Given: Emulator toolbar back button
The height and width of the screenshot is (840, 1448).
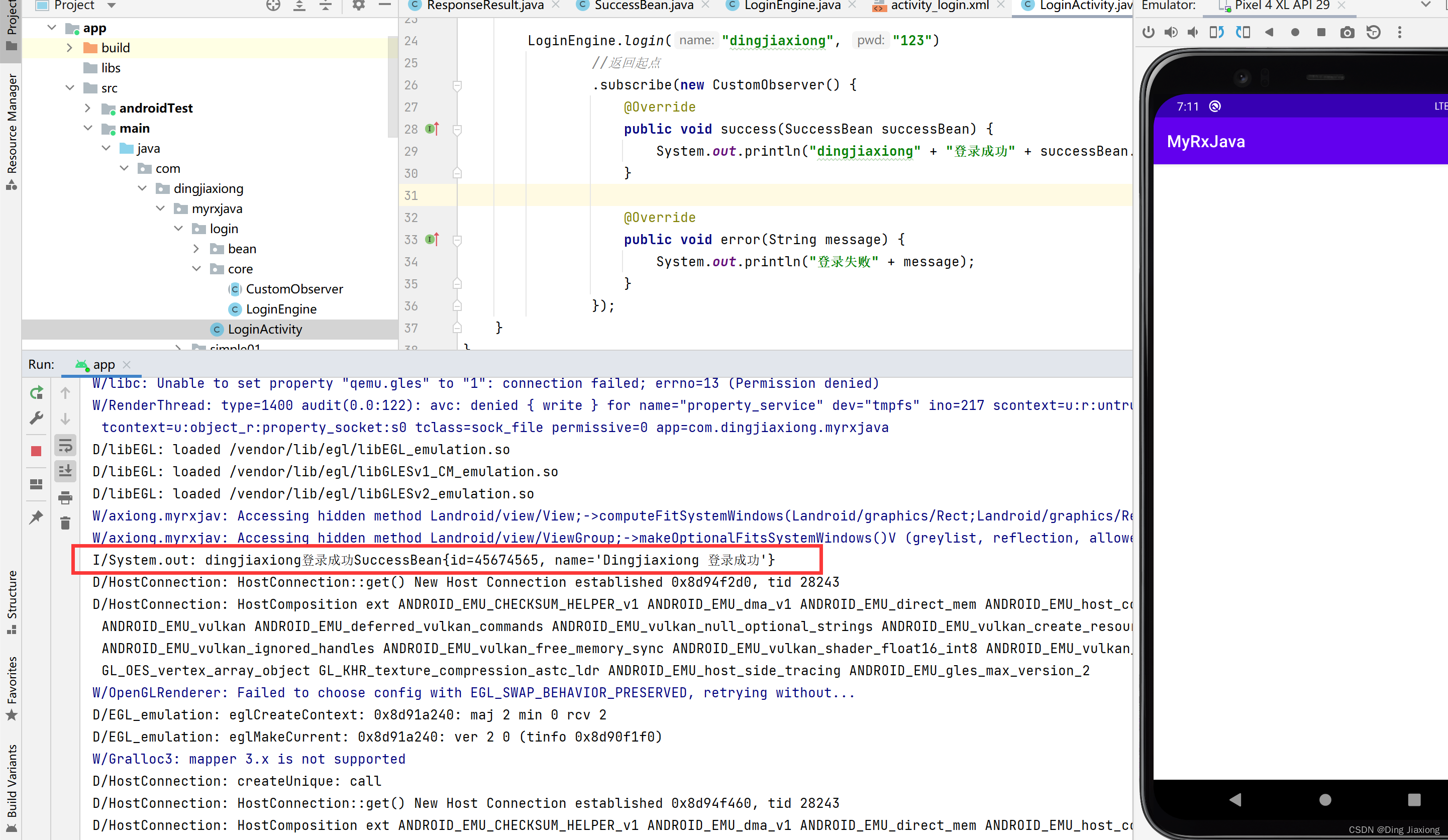Looking at the screenshot, I should [x=1269, y=32].
